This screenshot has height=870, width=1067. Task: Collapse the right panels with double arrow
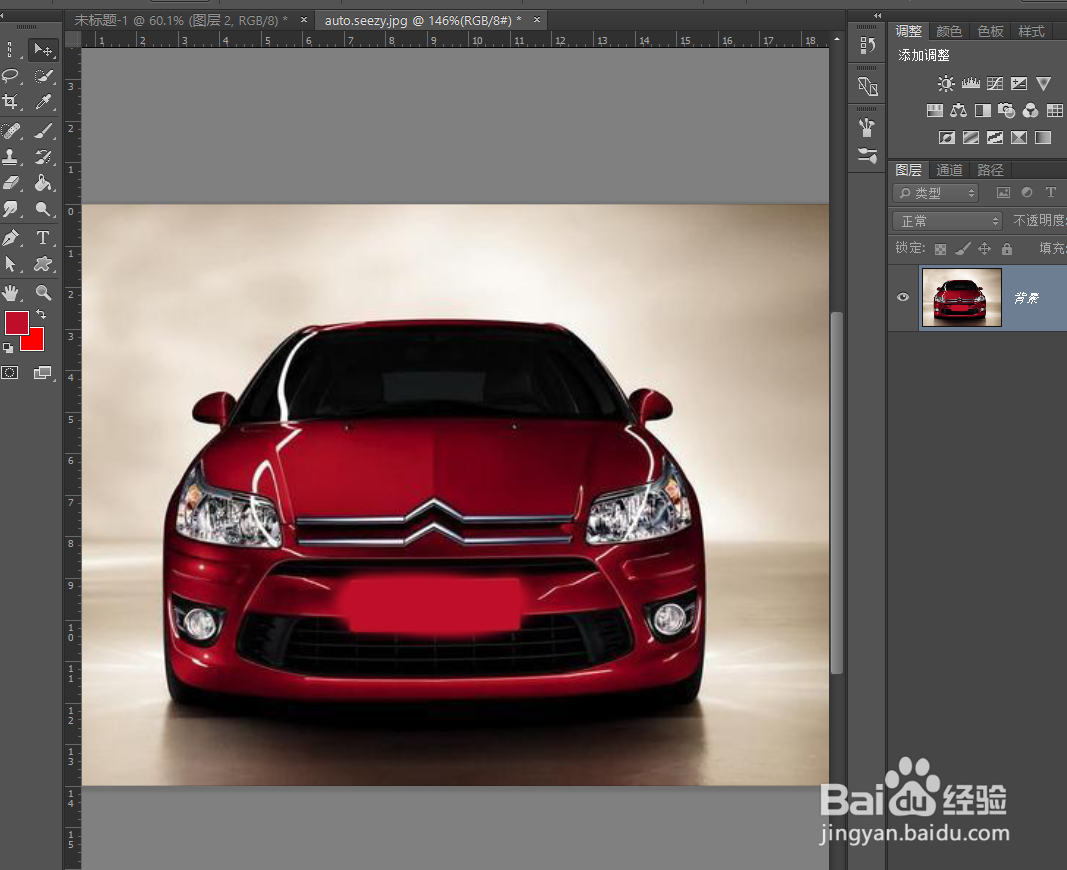tap(877, 16)
